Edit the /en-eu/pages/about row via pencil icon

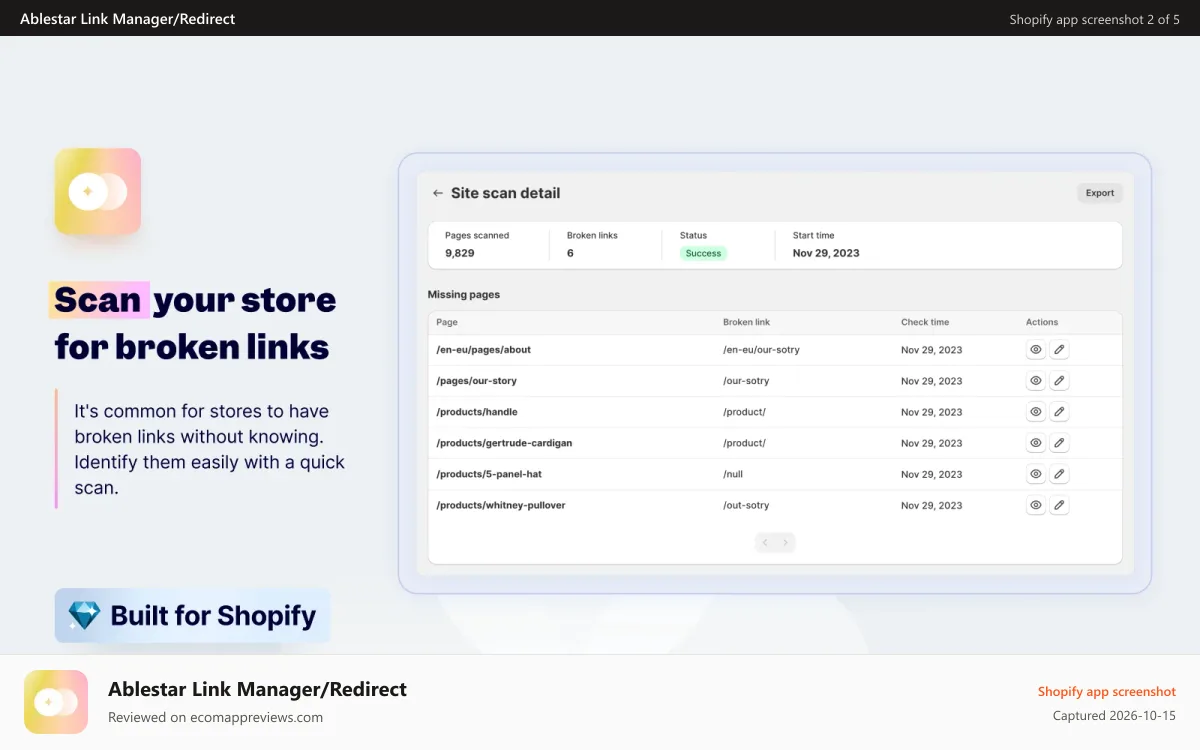pos(1059,350)
